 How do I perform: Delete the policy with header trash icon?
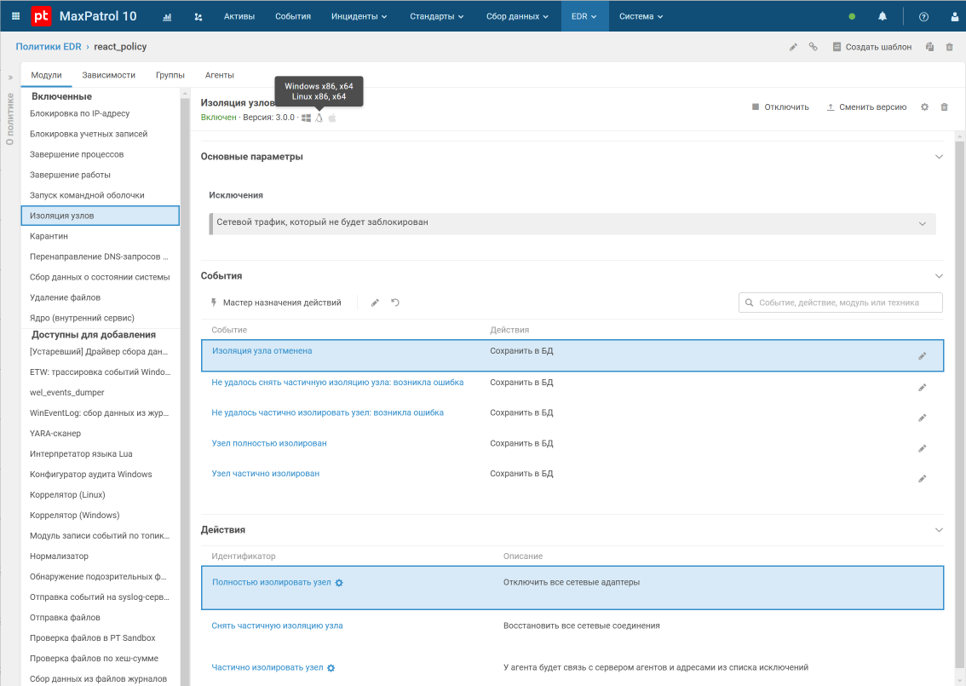point(949,47)
